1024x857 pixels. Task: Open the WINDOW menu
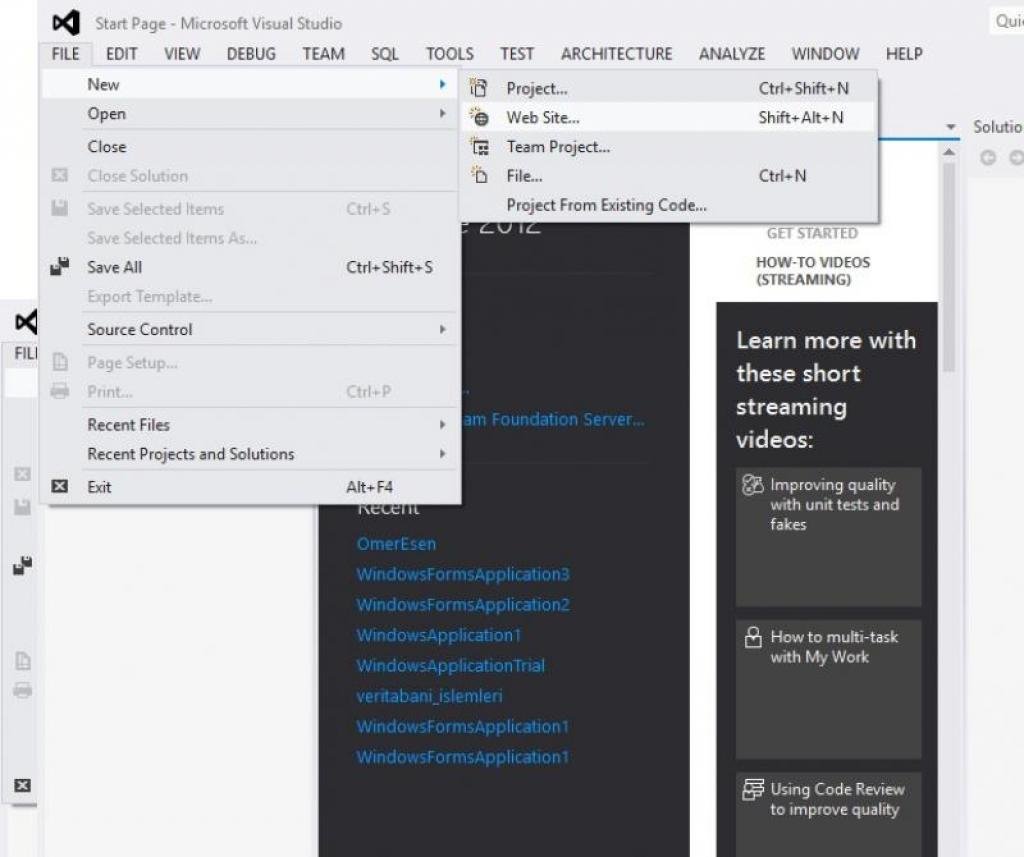tap(825, 54)
